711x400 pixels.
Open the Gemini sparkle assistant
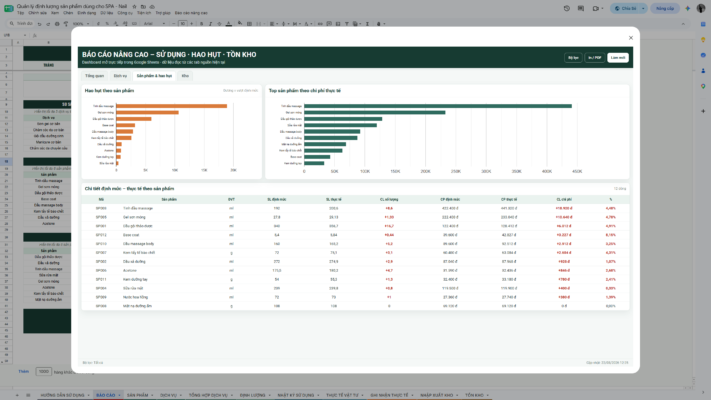pyautogui.click(x=688, y=9)
